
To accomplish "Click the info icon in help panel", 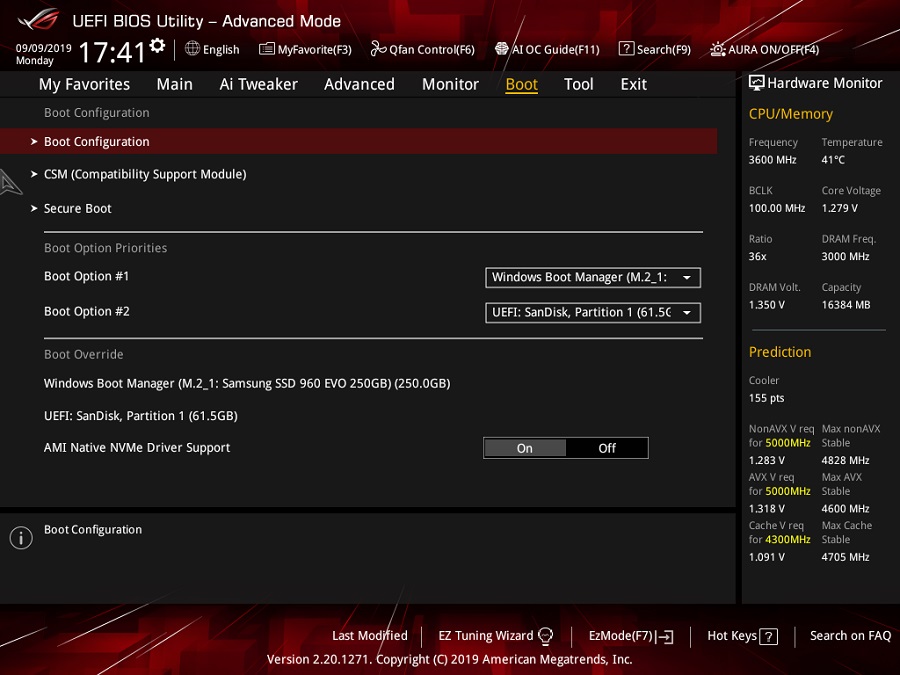I will point(21,537).
